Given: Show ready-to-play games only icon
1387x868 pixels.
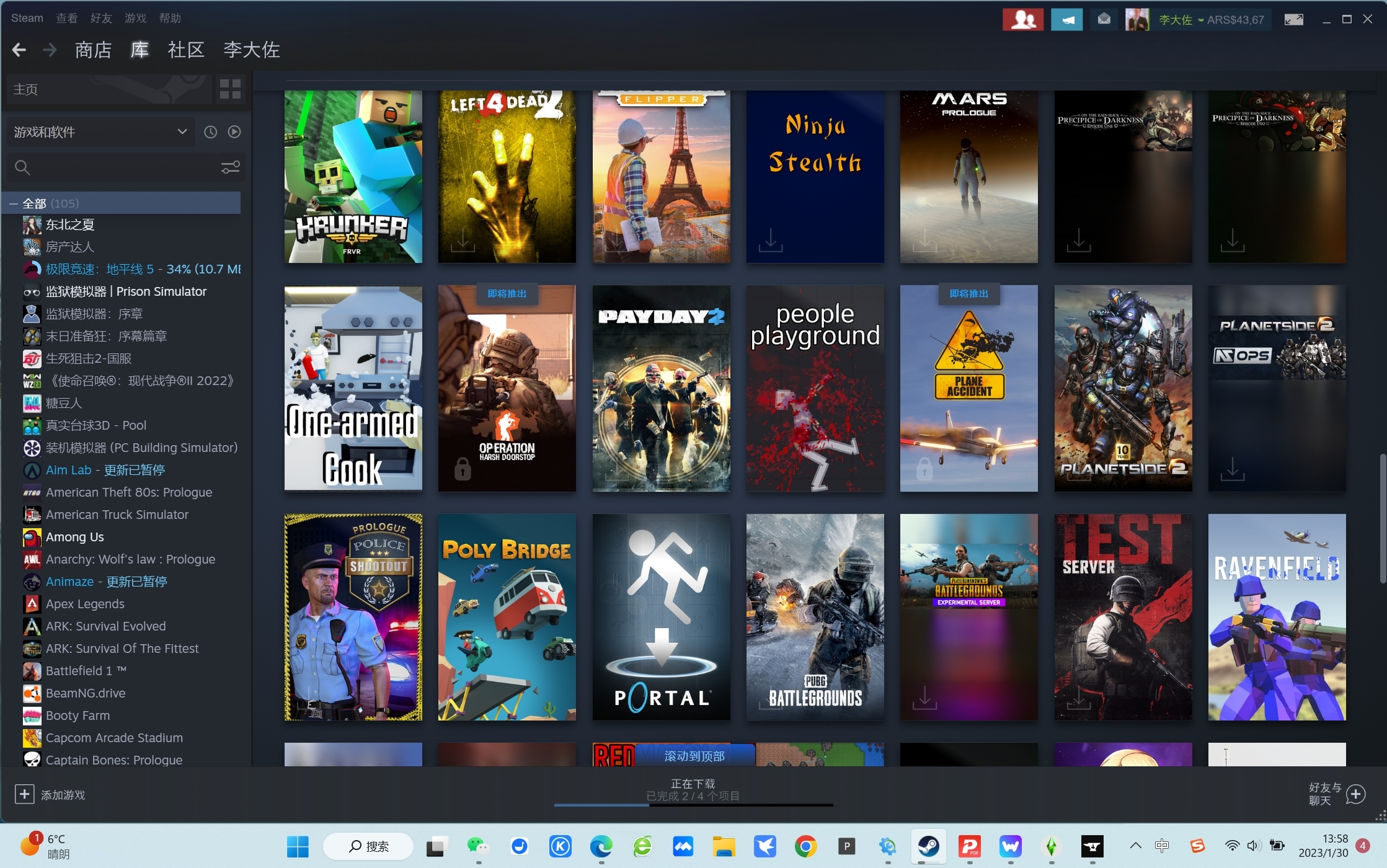Looking at the screenshot, I should pyautogui.click(x=234, y=132).
